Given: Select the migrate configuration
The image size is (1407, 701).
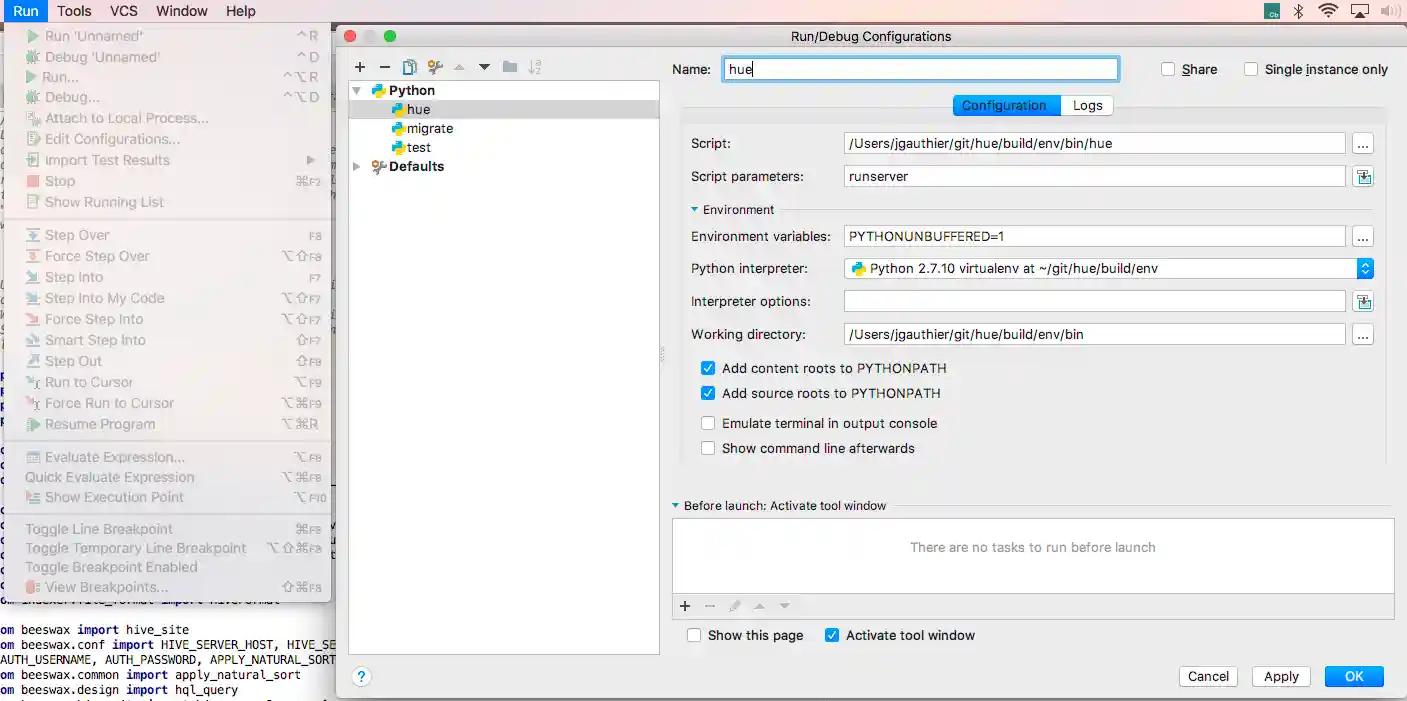Looking at the screenshot, I should pos(429,128).
